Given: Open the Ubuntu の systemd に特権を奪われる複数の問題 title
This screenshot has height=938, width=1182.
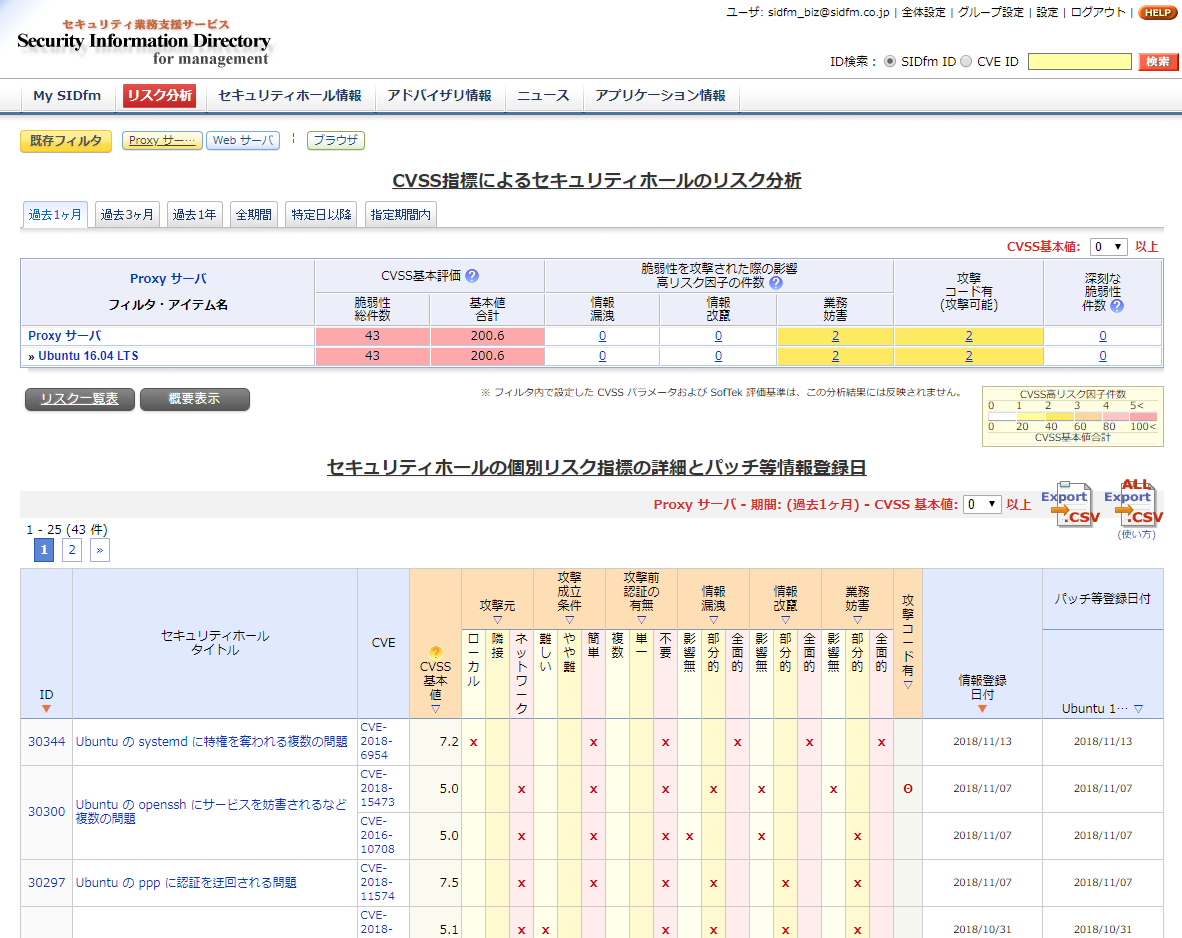Looking at the screenshot, I should click(212, 742).
